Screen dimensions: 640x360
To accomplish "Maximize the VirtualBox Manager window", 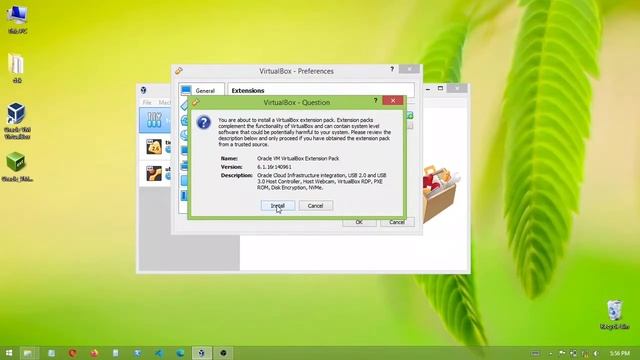I will (x=440, y=89).
